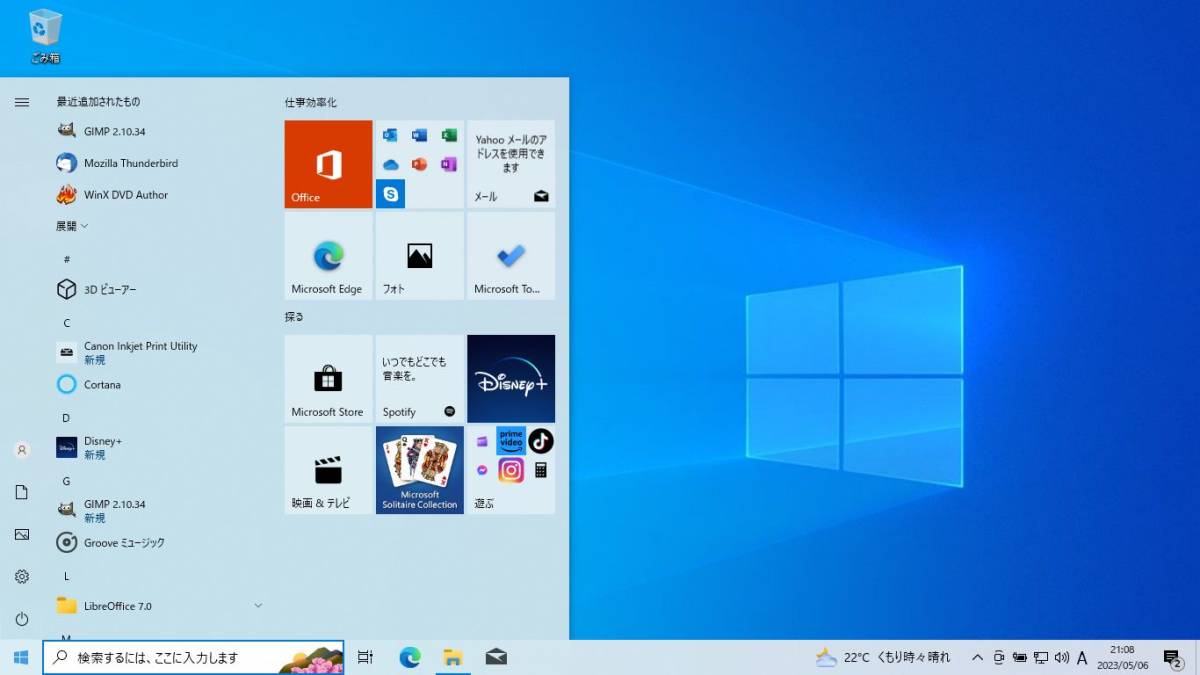
Task: Open OneDrive from the Office folder tile
Action: [390, 164]
